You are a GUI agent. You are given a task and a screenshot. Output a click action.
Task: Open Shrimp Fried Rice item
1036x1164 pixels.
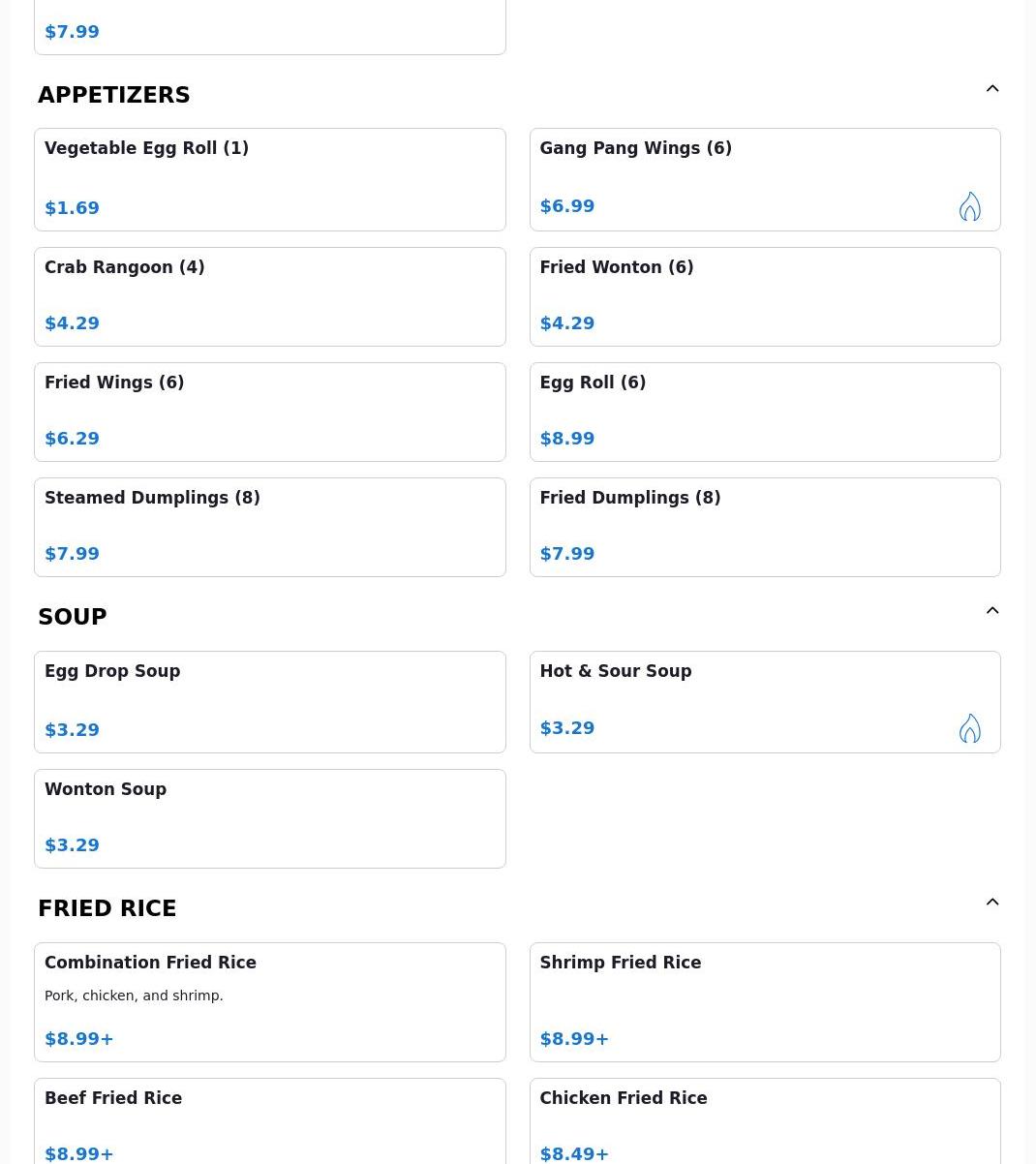[x=765, y=1002]
